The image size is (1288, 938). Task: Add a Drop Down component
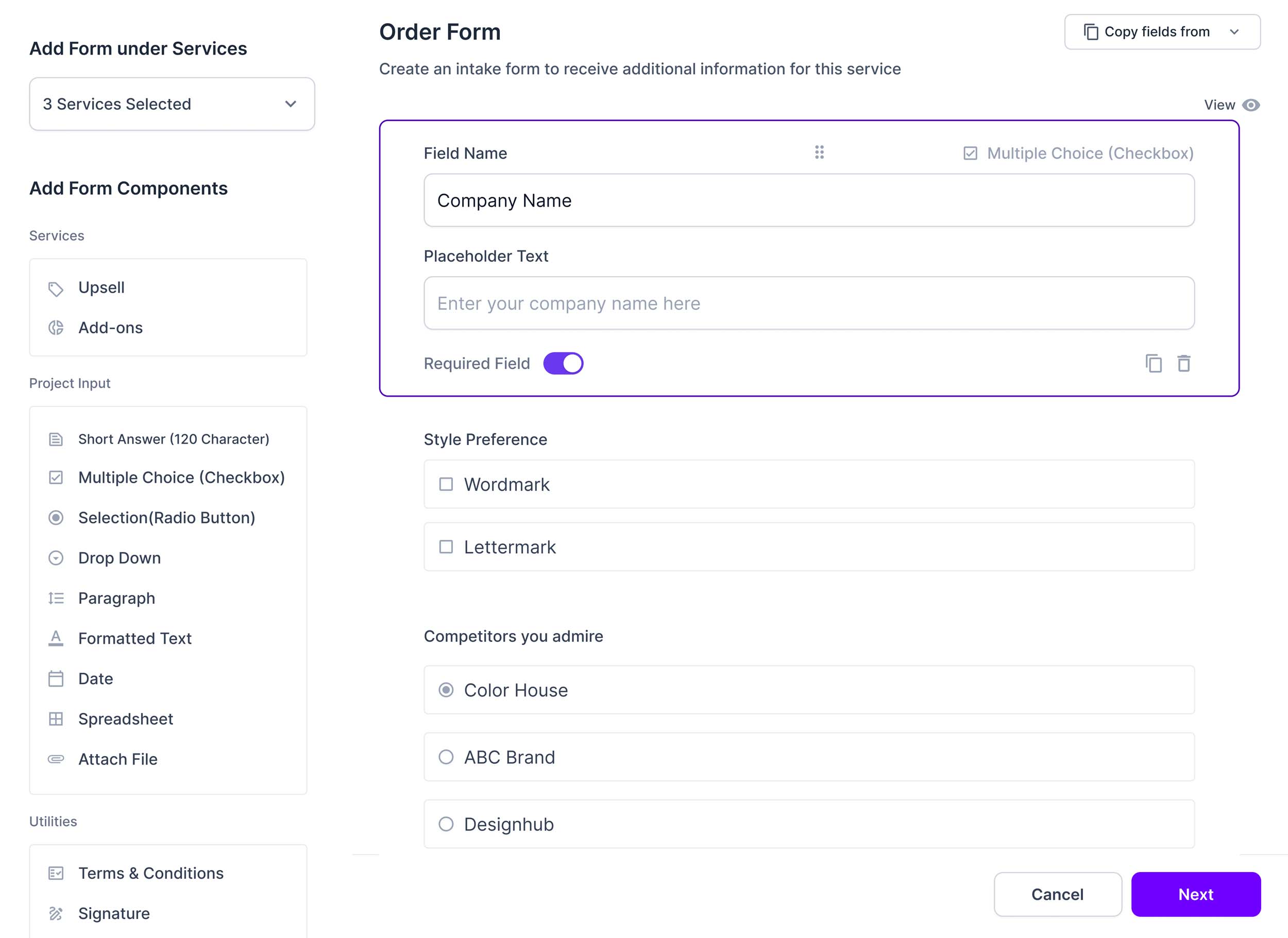(x=118, y=557)
